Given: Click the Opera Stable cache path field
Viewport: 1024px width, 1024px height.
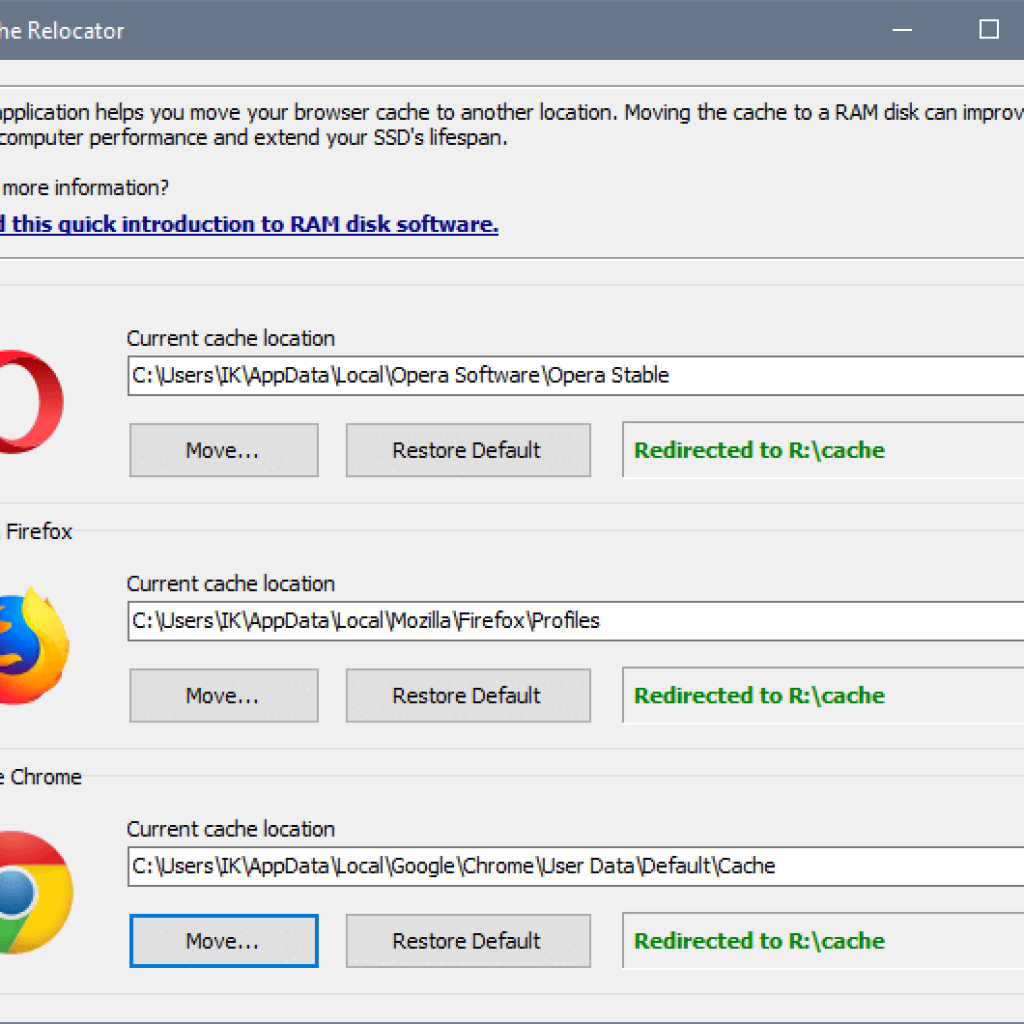Looking at the screenshot, I should (575, 376).
